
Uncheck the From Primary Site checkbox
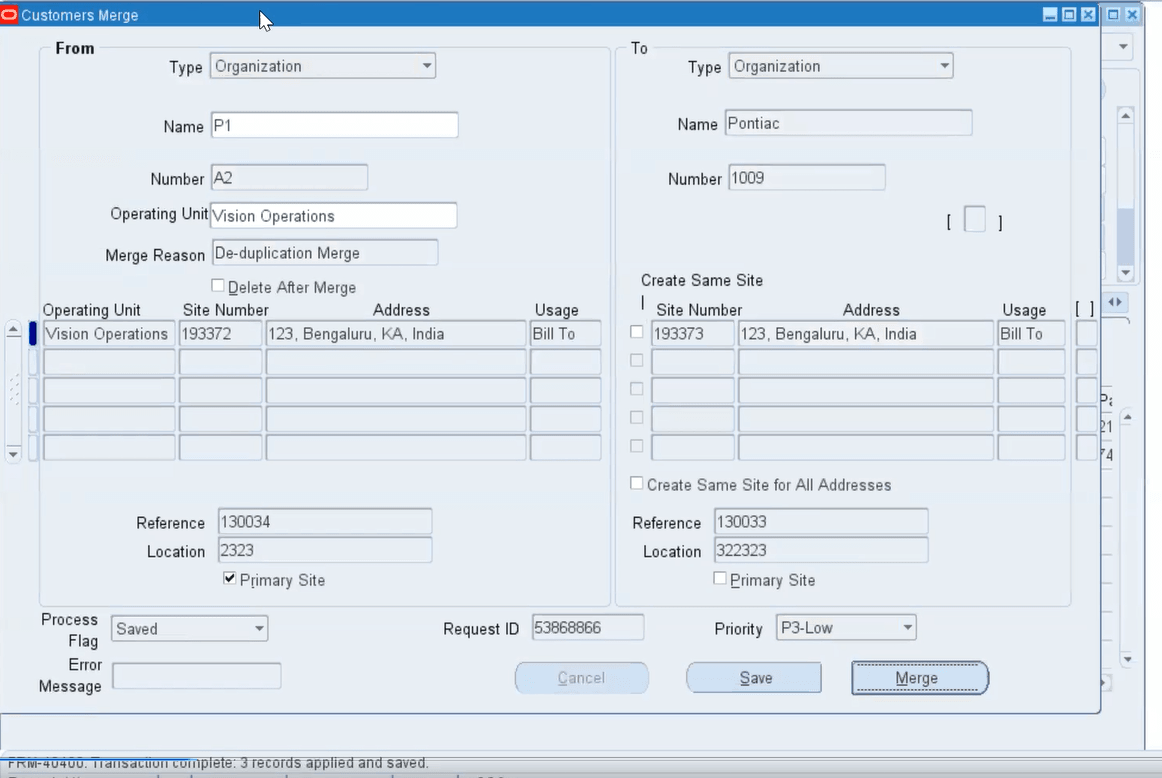pyautogui.click(x=230, y=578)
